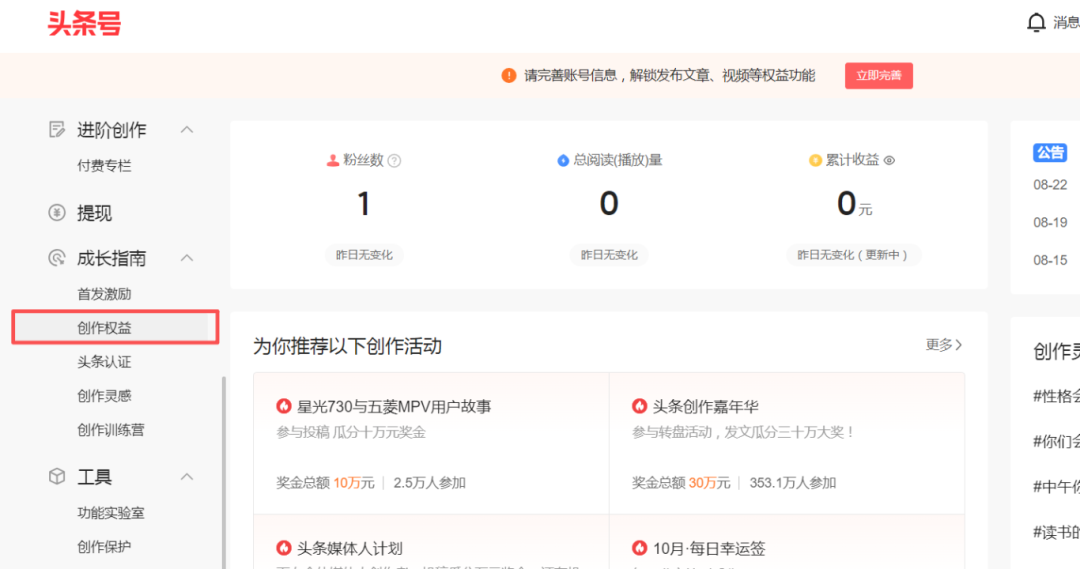
Task: Click the 立即完善 button
Action: [x=879, y=76]
